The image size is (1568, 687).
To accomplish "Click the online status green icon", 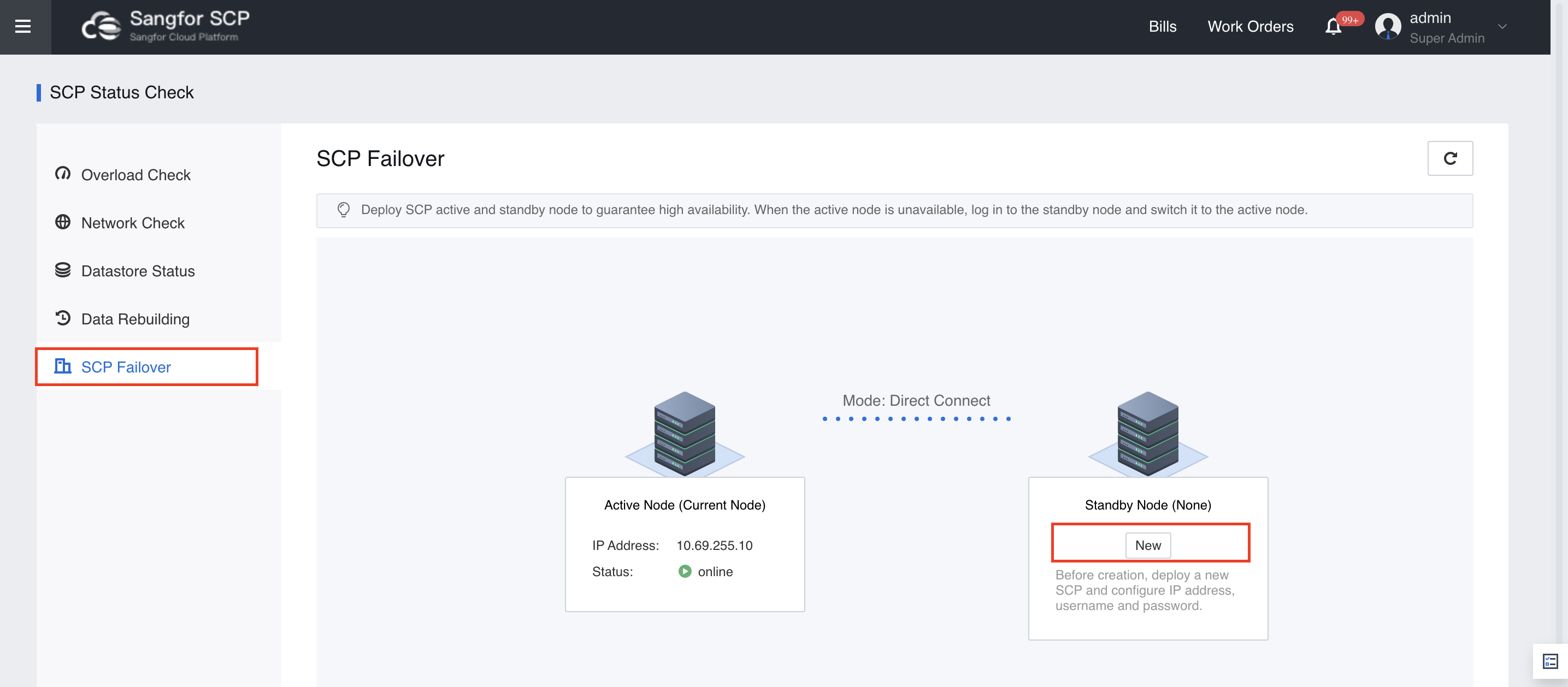I will coord(685,571).
